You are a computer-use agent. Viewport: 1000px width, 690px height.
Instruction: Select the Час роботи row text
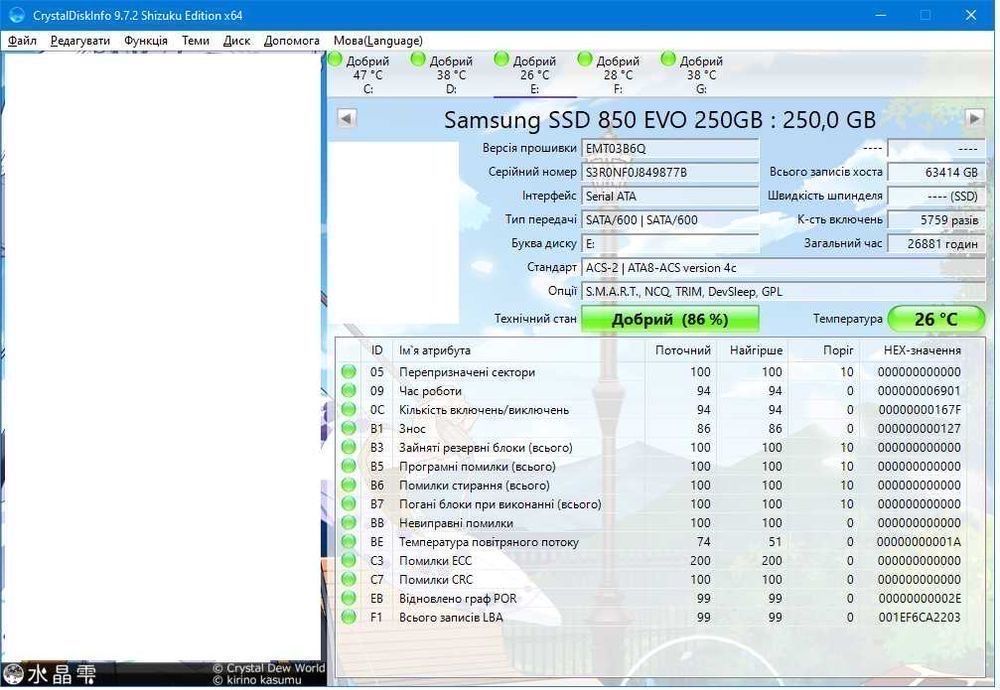[x=430, y=391]
